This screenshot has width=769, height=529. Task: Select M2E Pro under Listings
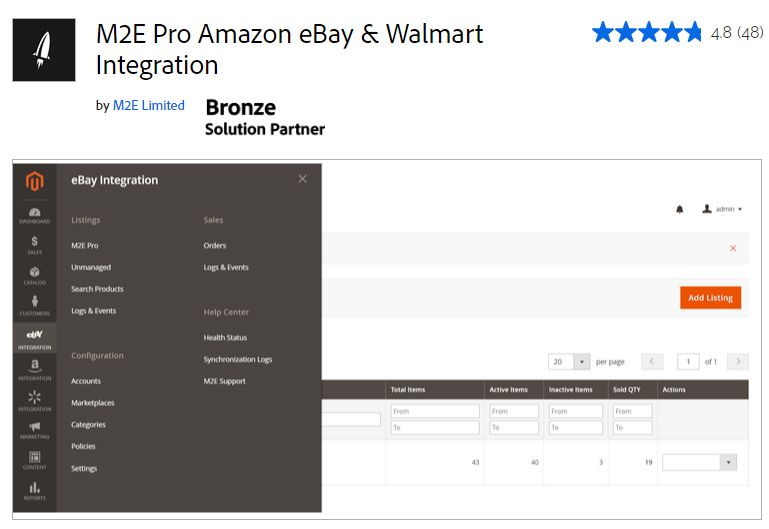tap(85, 245)
